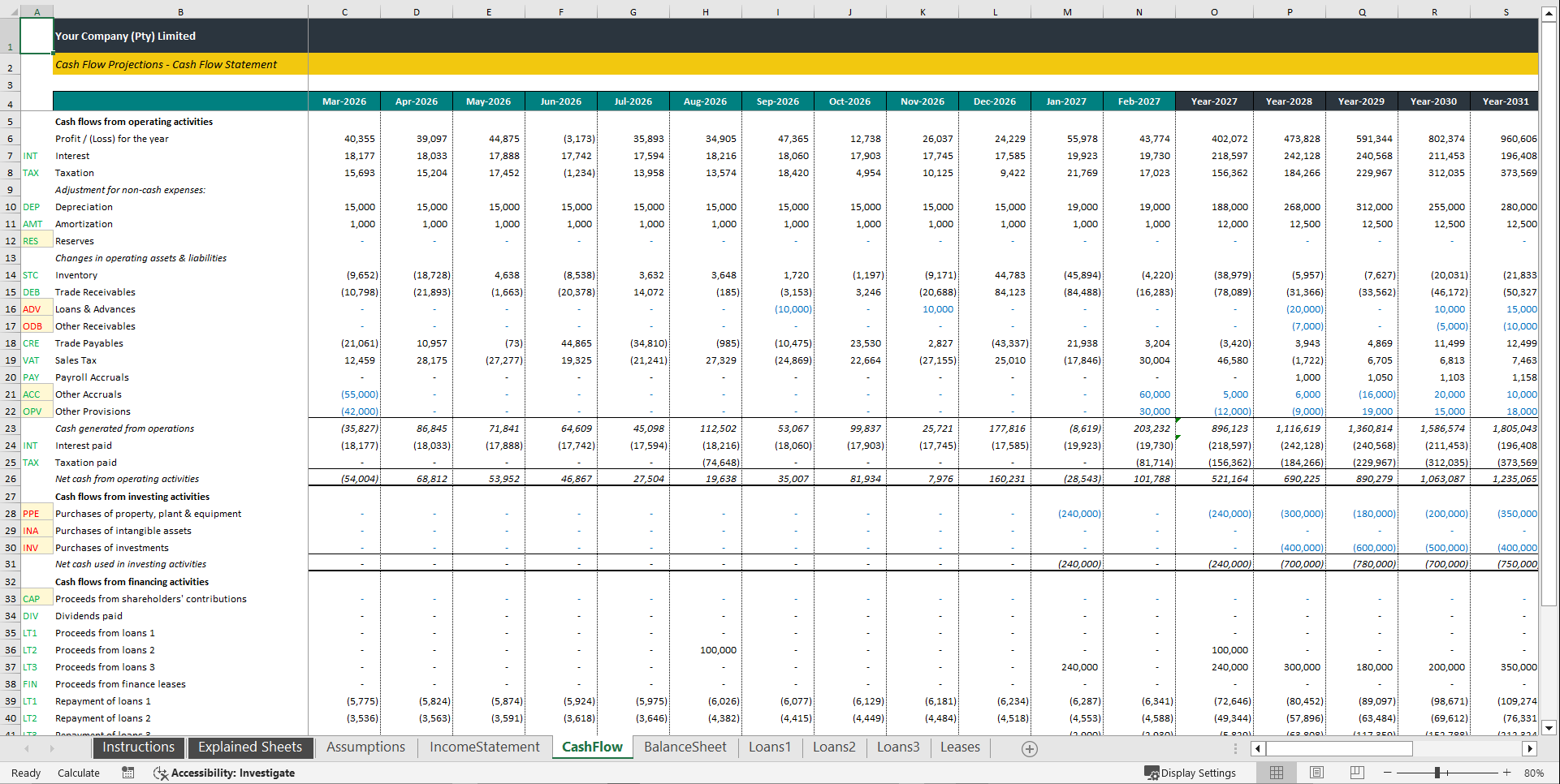1560x784 pixels.
Task: Zoom out using the minus icon
Action: point(1388,772)
